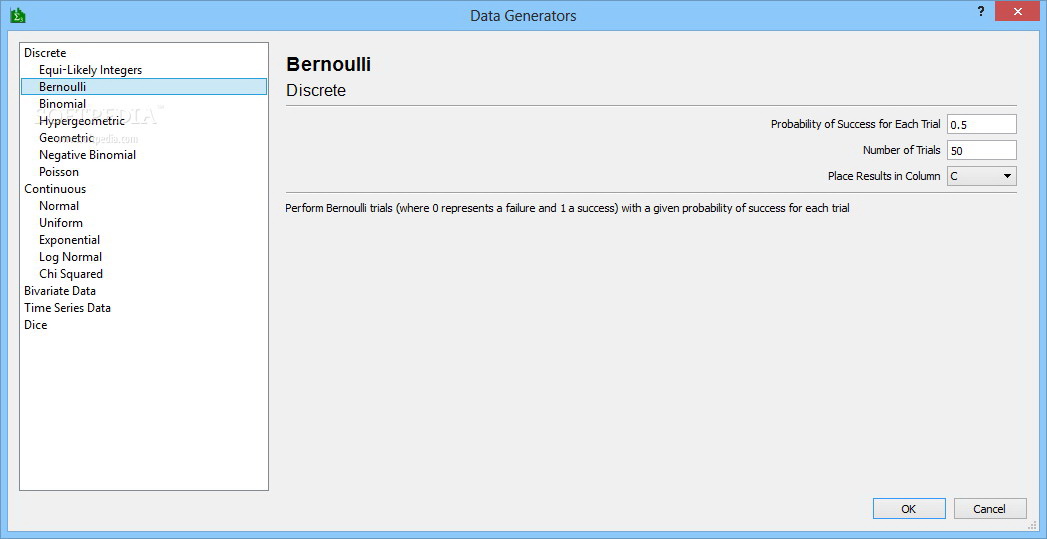
Task: Select Chi Squared in the list
Action: point(71,274)
